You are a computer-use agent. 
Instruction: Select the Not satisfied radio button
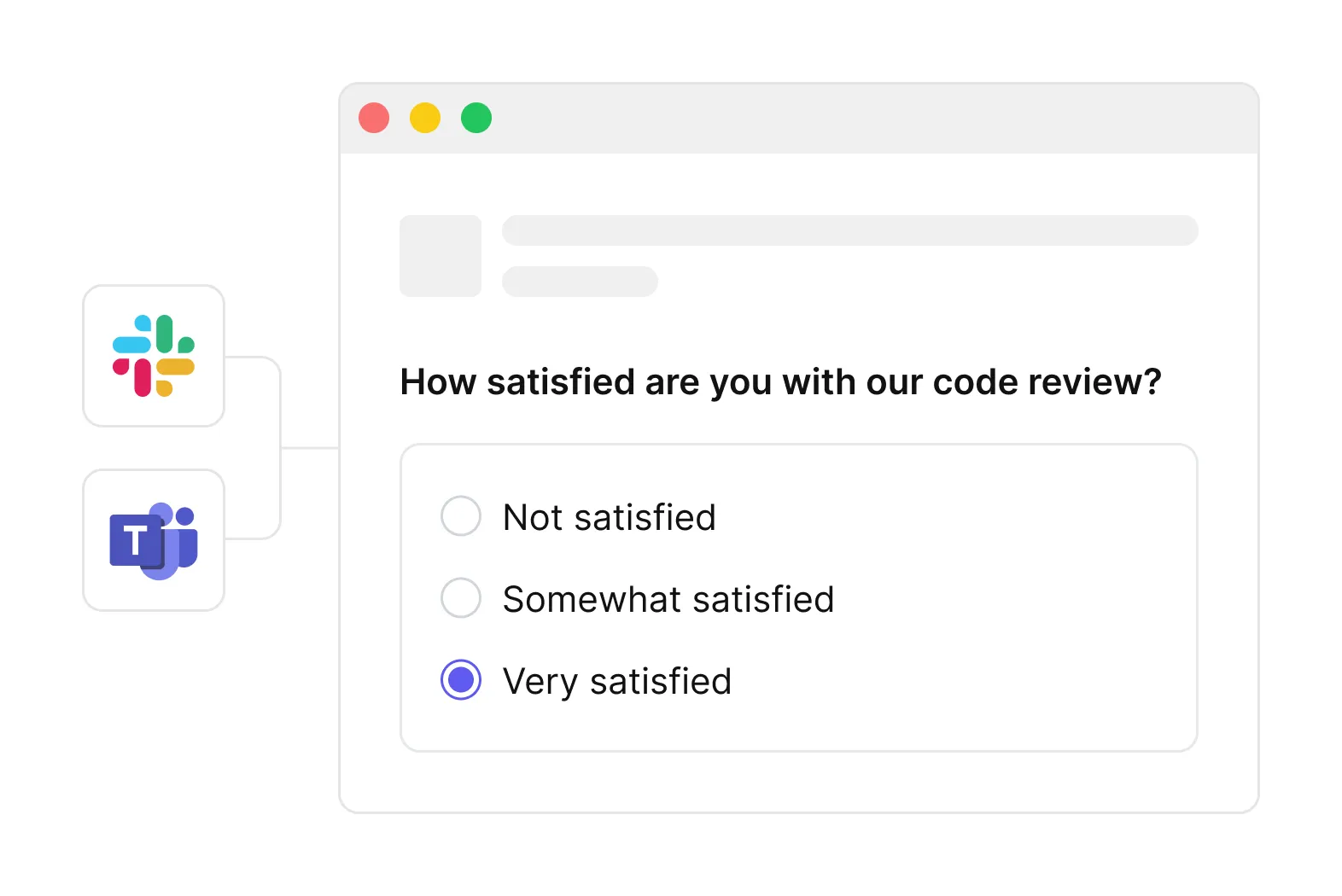(461, 516)
